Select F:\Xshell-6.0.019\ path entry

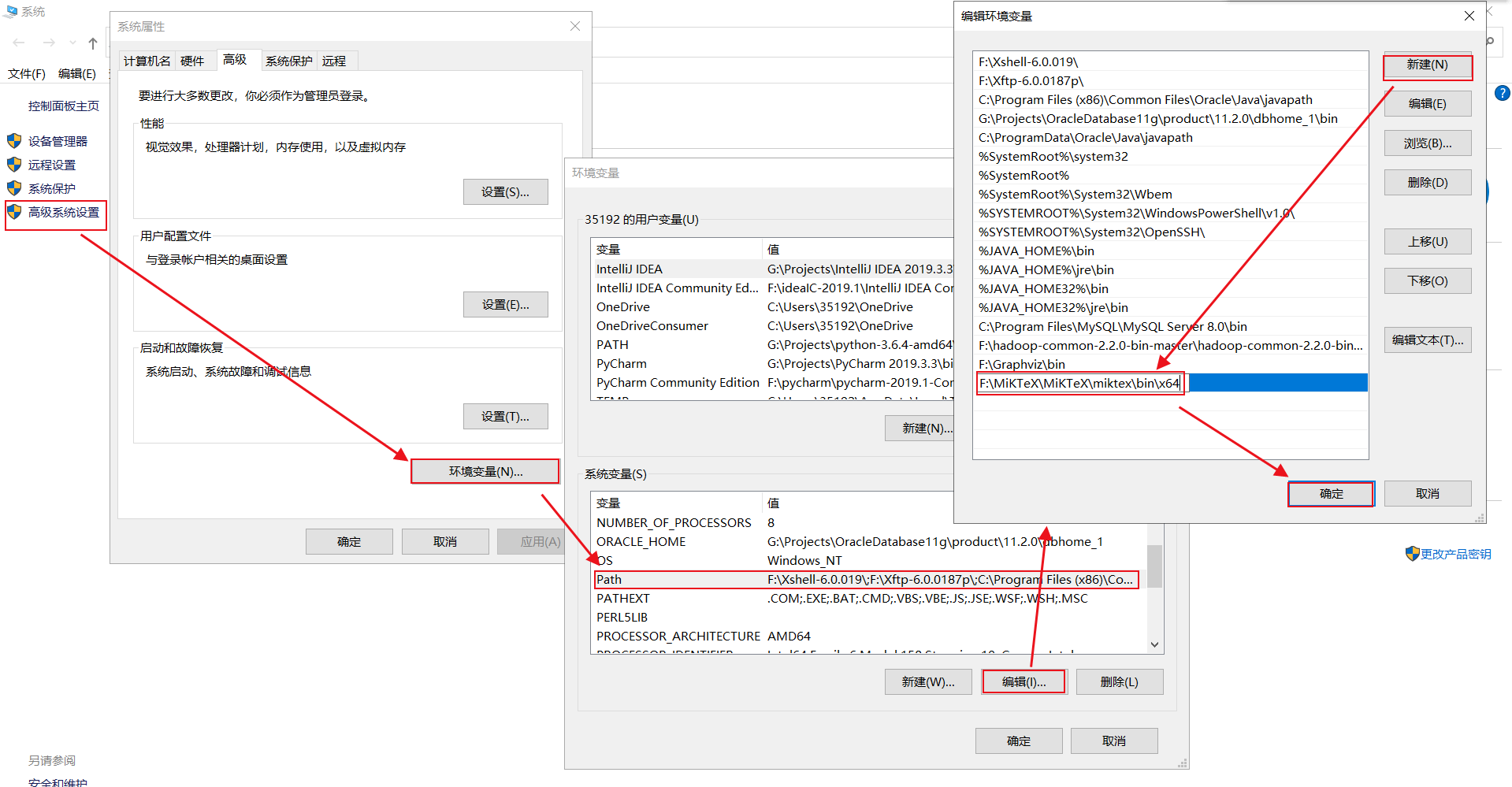pyautogui.click(x=1171, y=61)
